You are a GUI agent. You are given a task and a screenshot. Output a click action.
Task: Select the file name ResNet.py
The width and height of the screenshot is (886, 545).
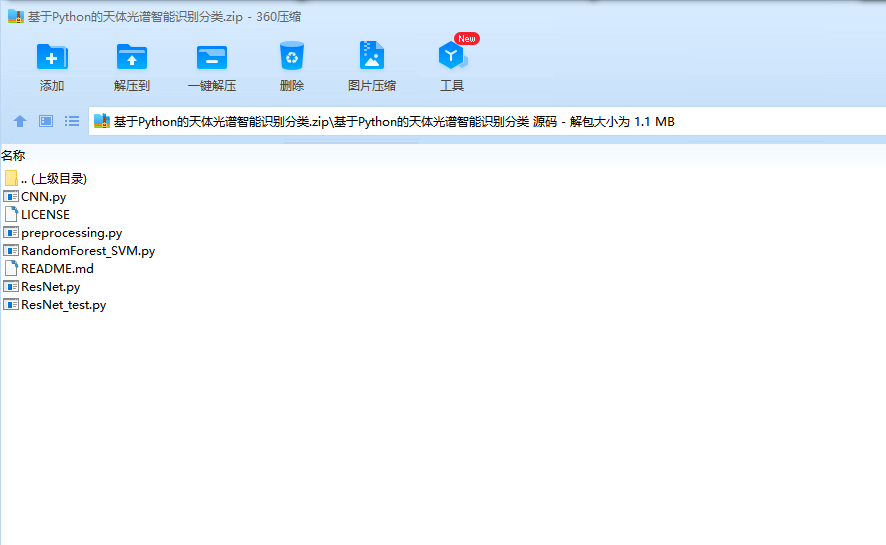click(x=50, y=287)
